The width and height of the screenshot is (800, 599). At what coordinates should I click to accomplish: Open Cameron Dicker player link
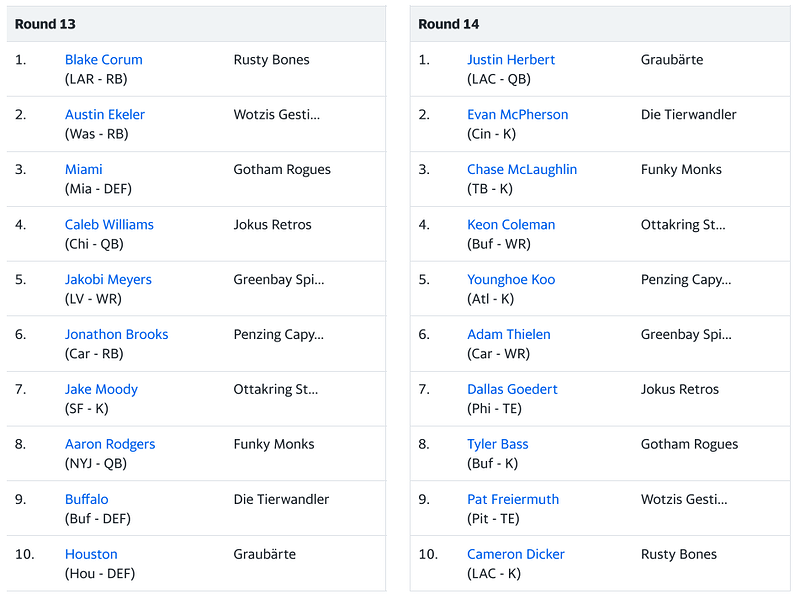pos(516,555)
